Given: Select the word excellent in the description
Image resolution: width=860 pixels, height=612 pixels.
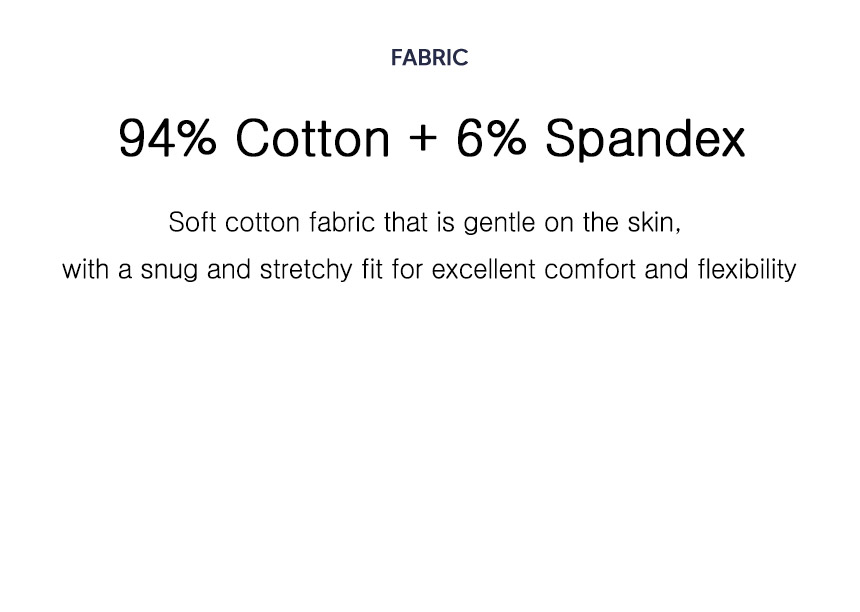Looking at the screenshot, I should point(483,269).
